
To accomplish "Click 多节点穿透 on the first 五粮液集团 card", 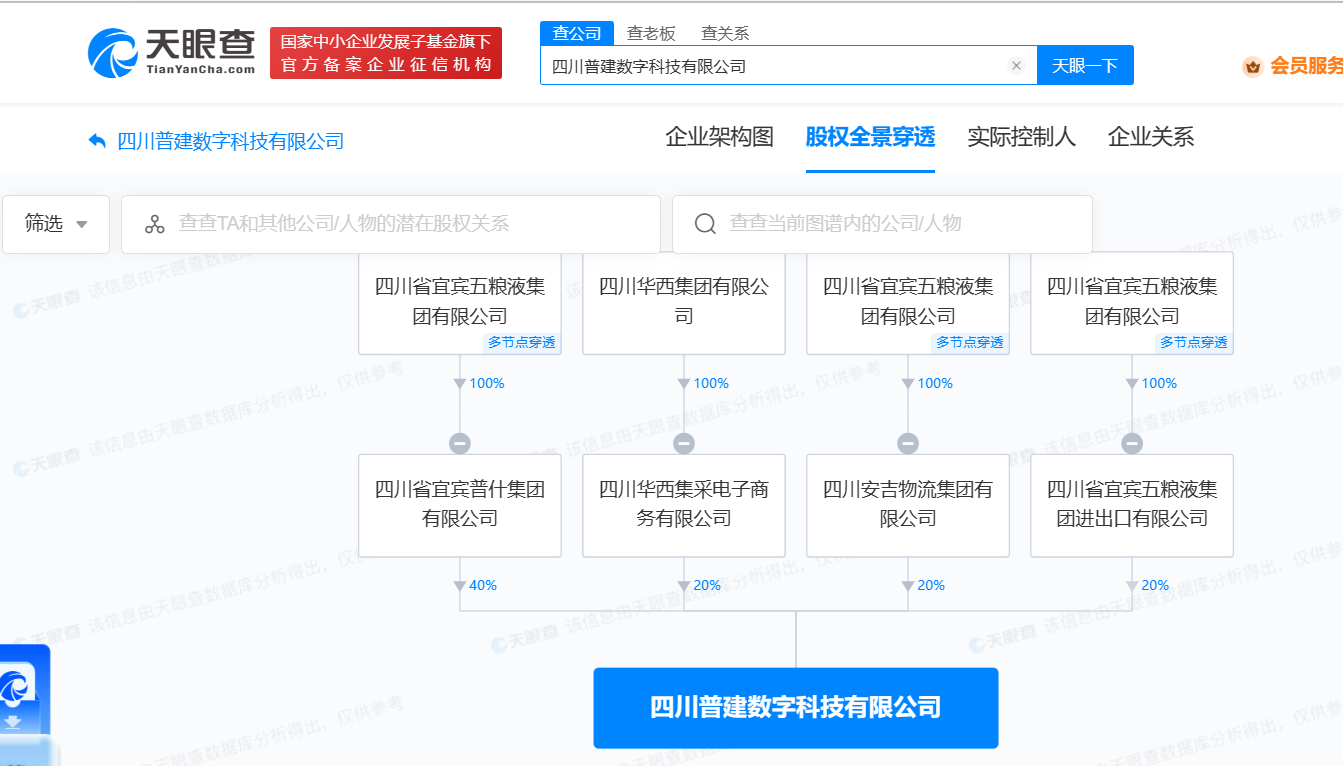I will [521, 342].
